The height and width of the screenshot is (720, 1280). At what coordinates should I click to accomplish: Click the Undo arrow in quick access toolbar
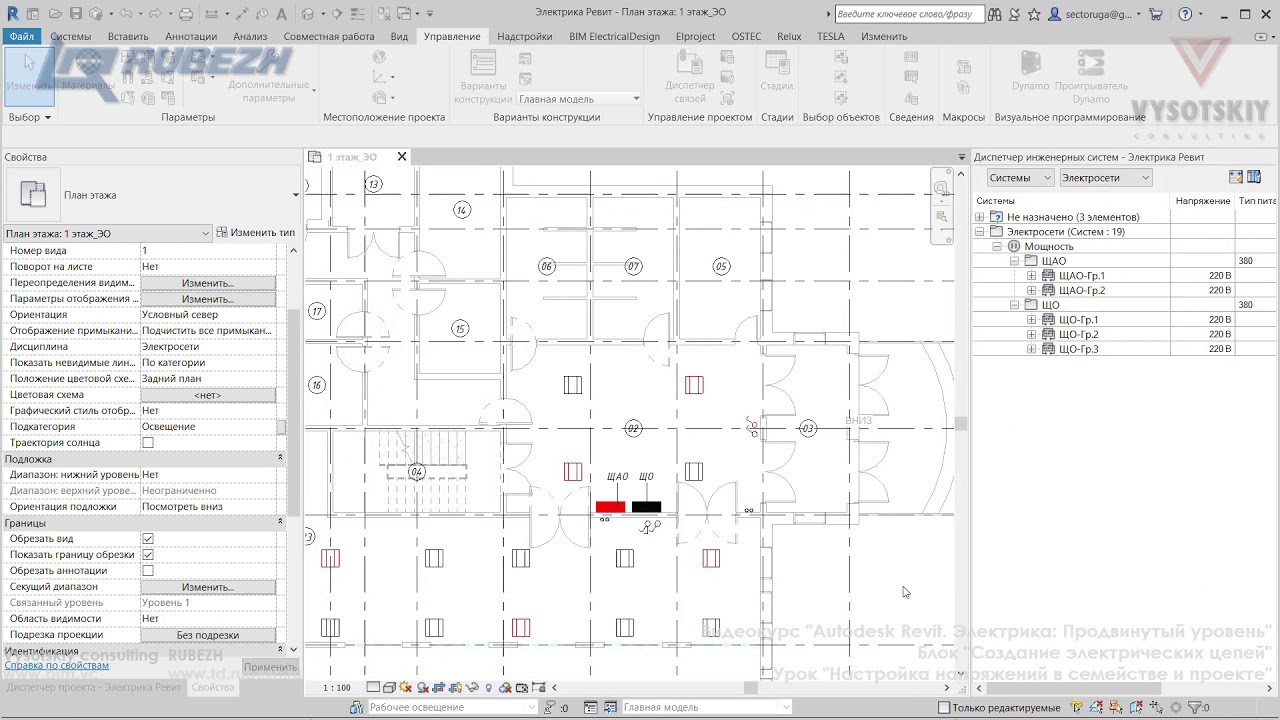pyautogui.click(x=125, y=14)
